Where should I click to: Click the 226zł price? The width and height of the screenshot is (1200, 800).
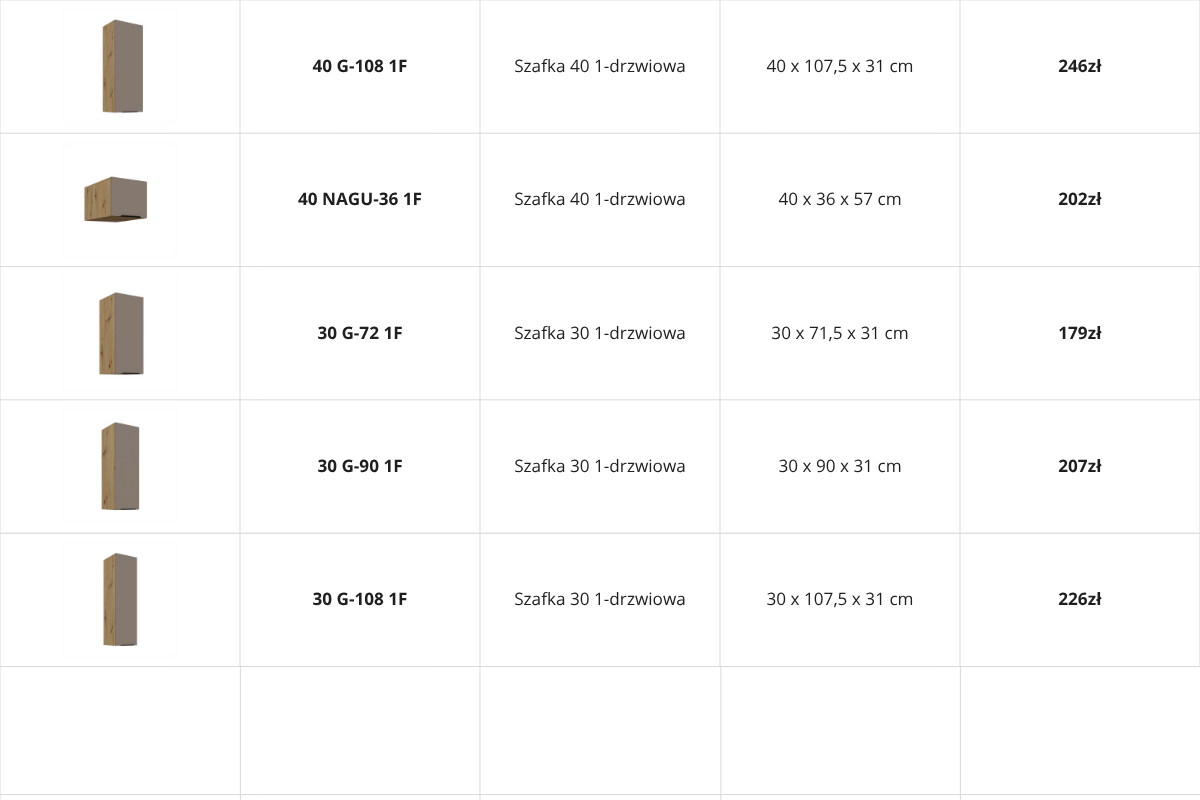[1080, 599]
